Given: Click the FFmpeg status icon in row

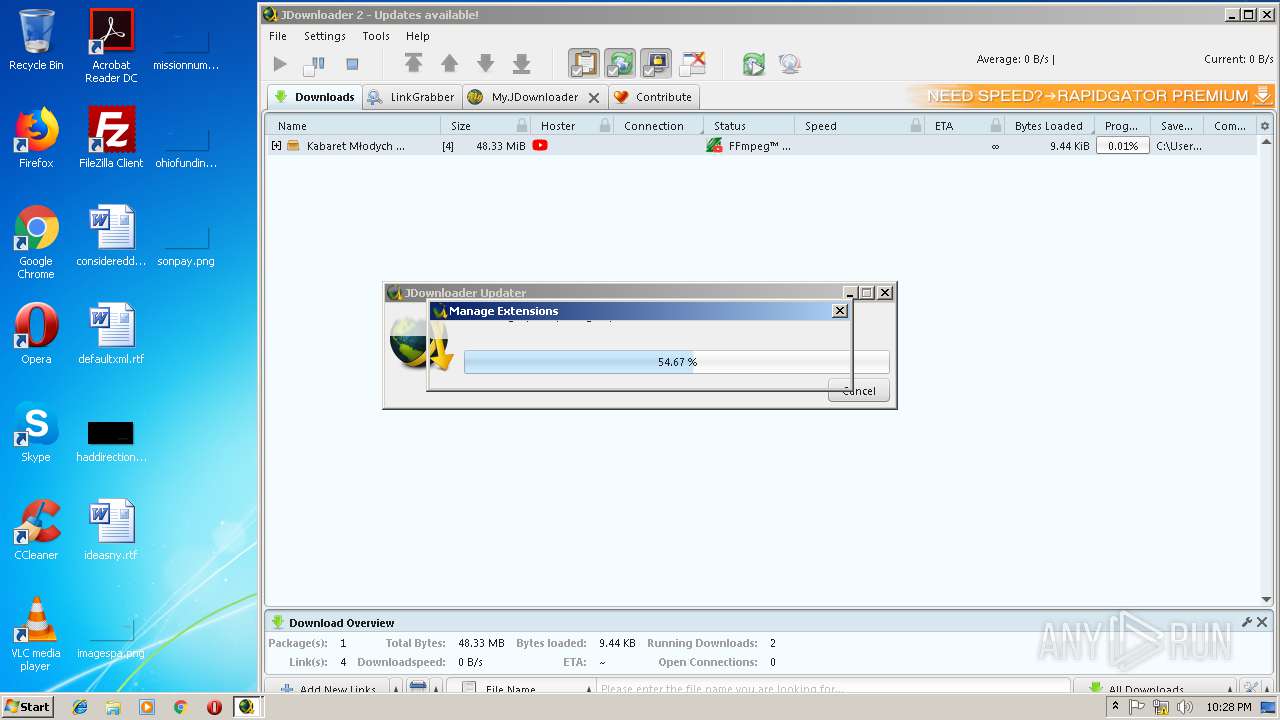Looking at the screenshot, I should 714,146.
